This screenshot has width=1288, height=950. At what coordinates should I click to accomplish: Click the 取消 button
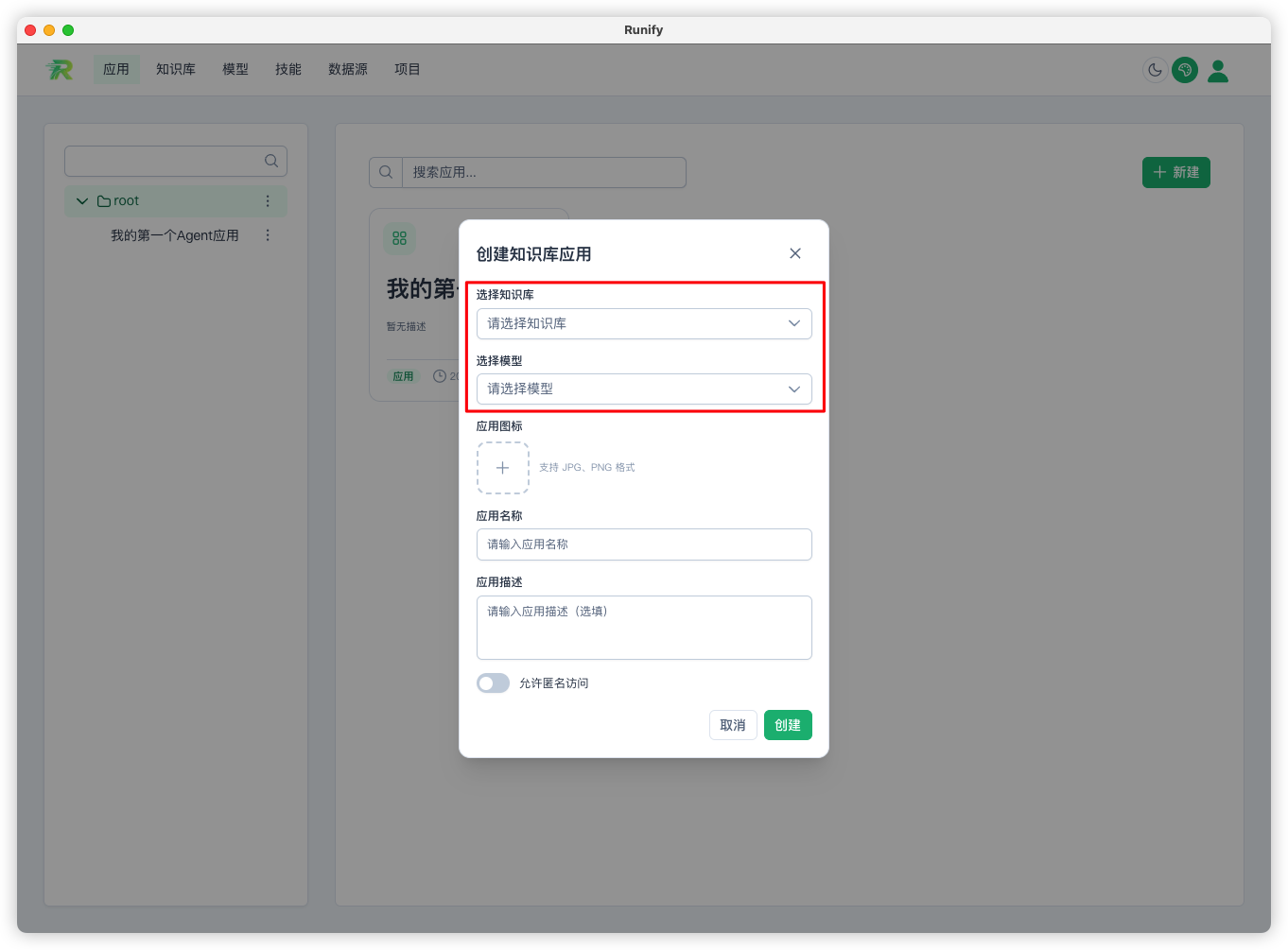pos(733,725)
